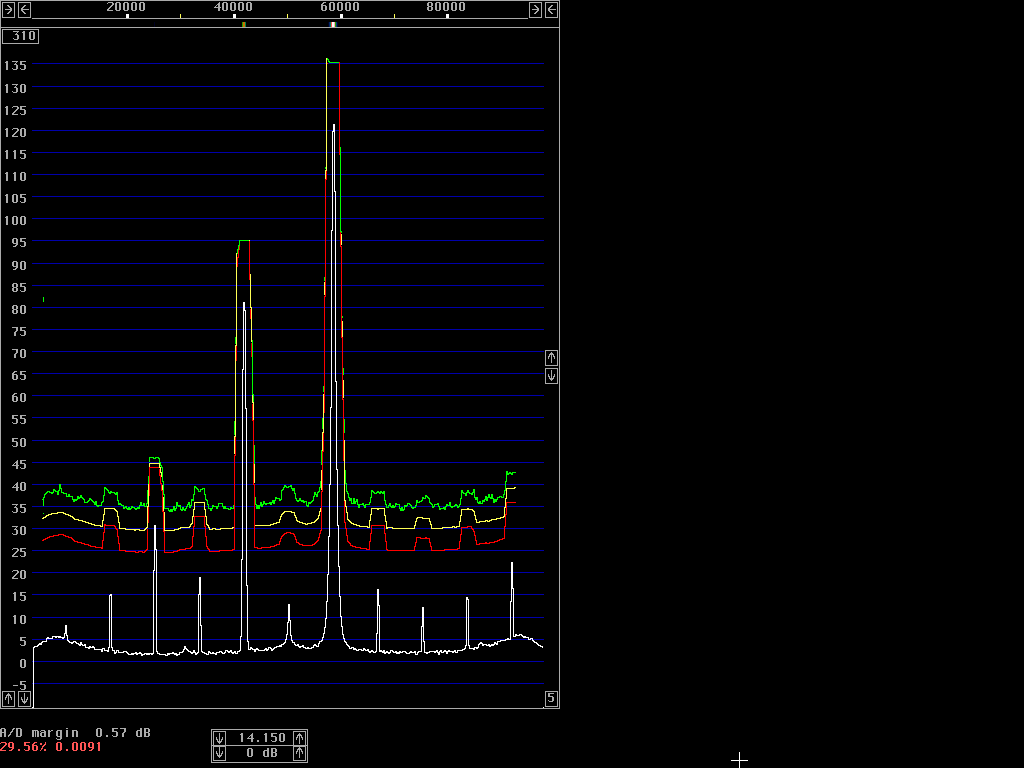Click the down-arrow below the -5 axis label
This screenshot has width=1024, height=768.
click(24, 699)
